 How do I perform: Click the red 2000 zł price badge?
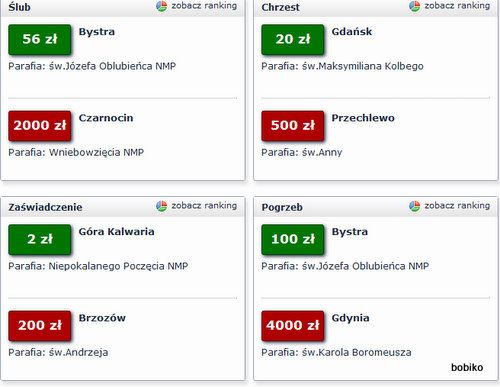pos(40,126)
